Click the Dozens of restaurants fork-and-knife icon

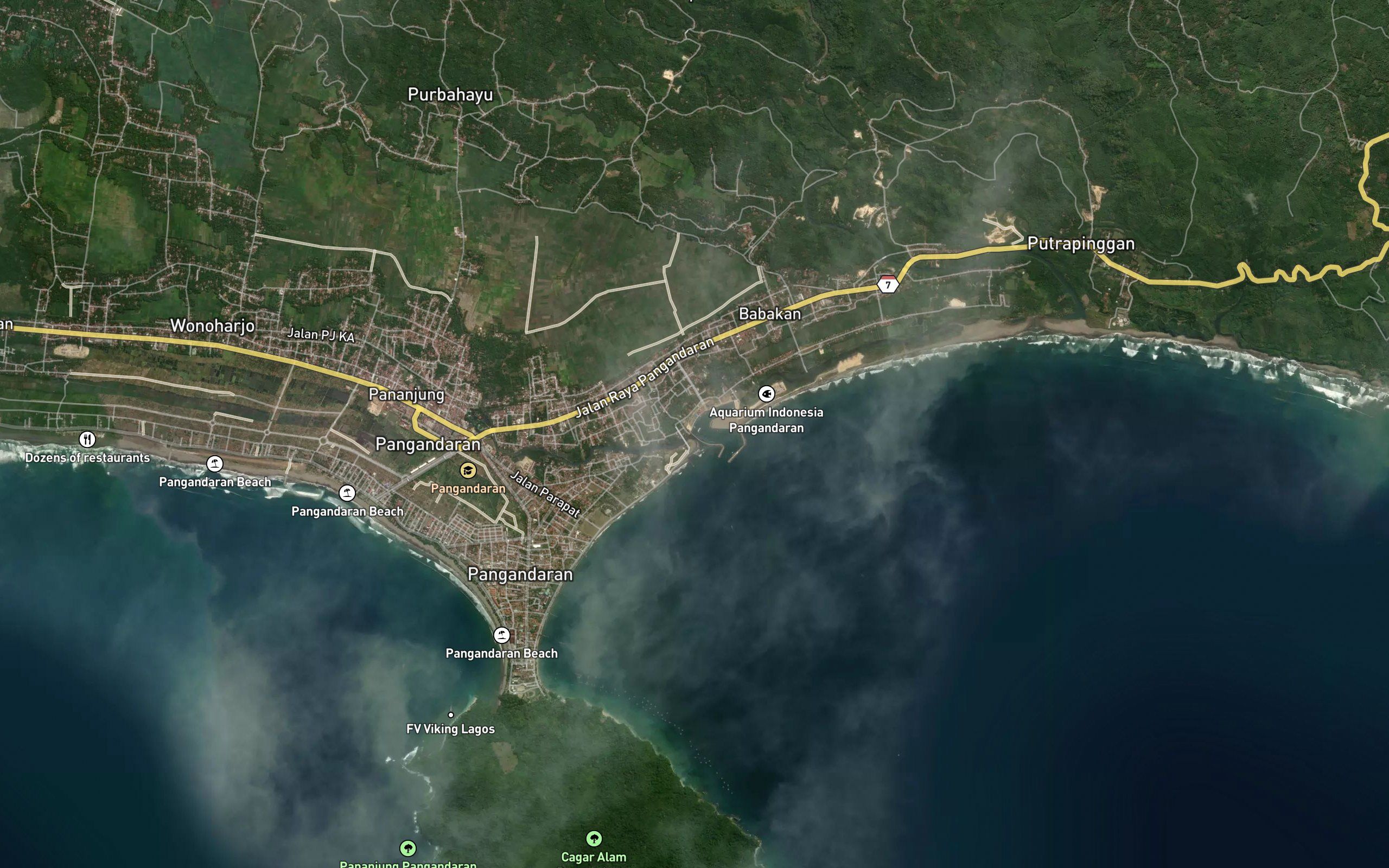pos(87,440)
